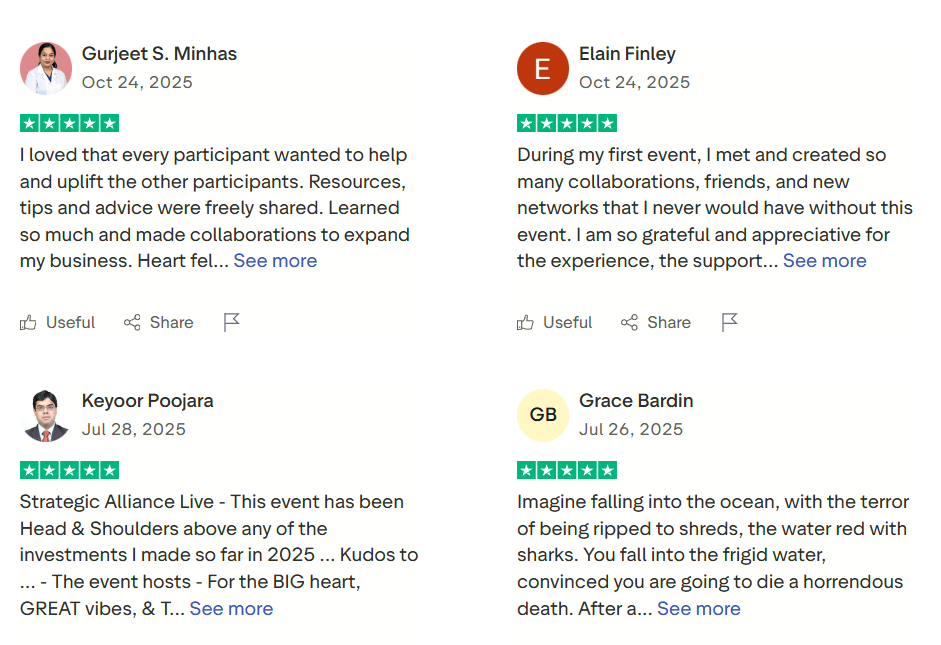
Task: Open reviewer name Gurjeet S. Minhas
Action: tap(159, 54)
